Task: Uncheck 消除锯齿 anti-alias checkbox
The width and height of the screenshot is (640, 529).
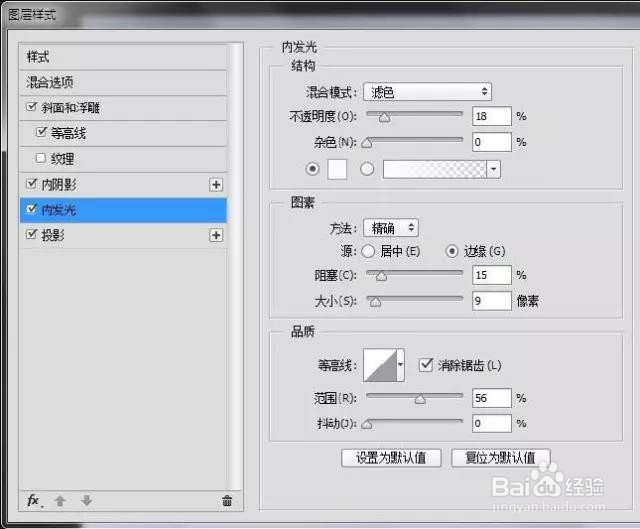Action: pyautogui.click(x=426, y=365)
